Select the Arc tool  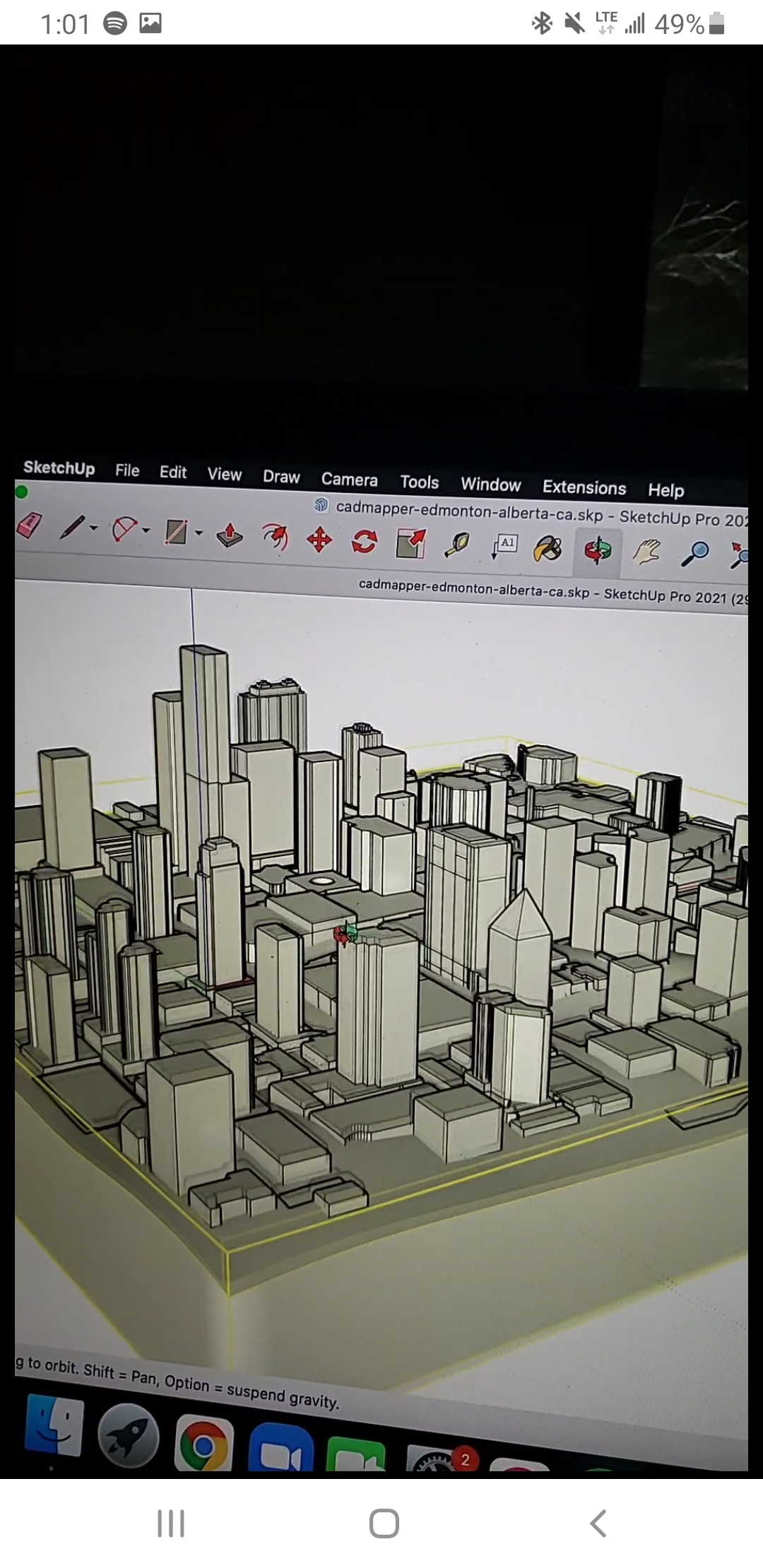124,529
